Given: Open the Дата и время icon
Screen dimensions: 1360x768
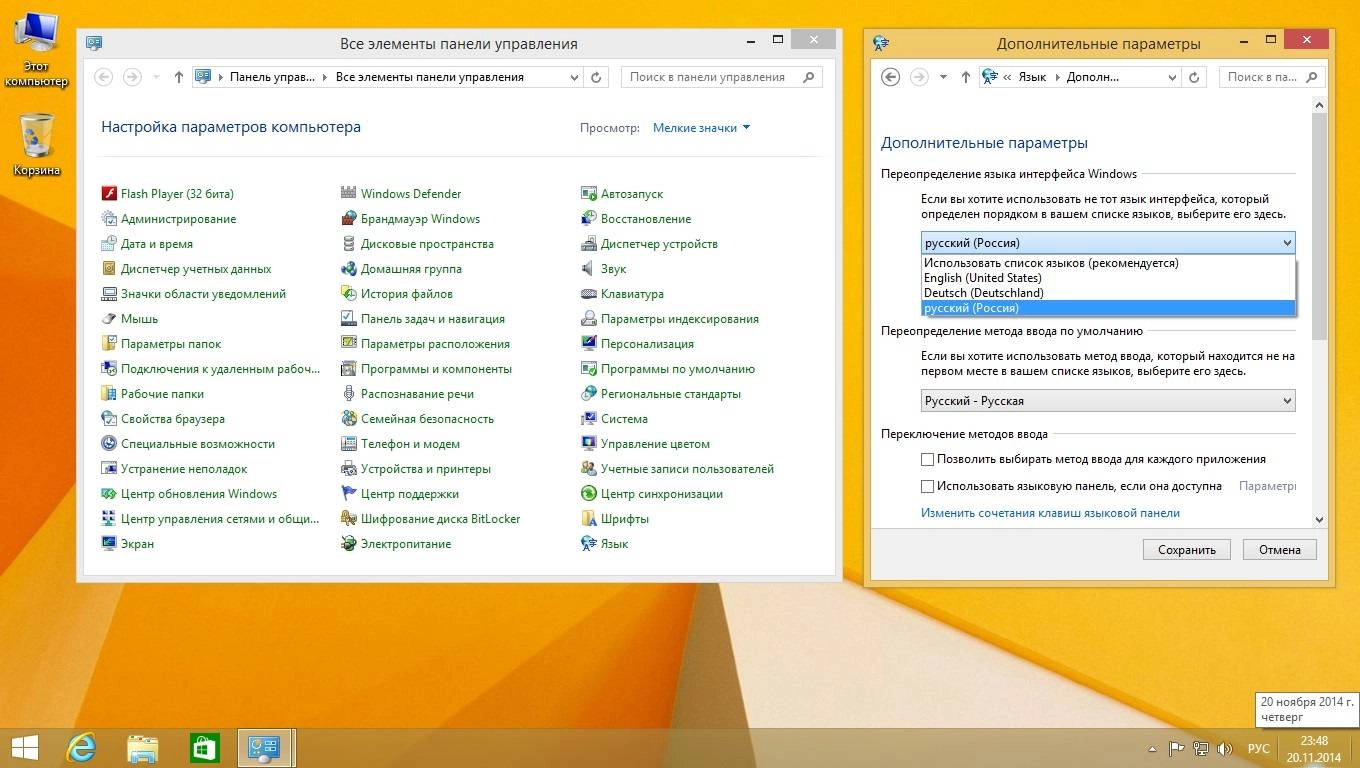Looking at the screenshot, I should tap(110, 244).
